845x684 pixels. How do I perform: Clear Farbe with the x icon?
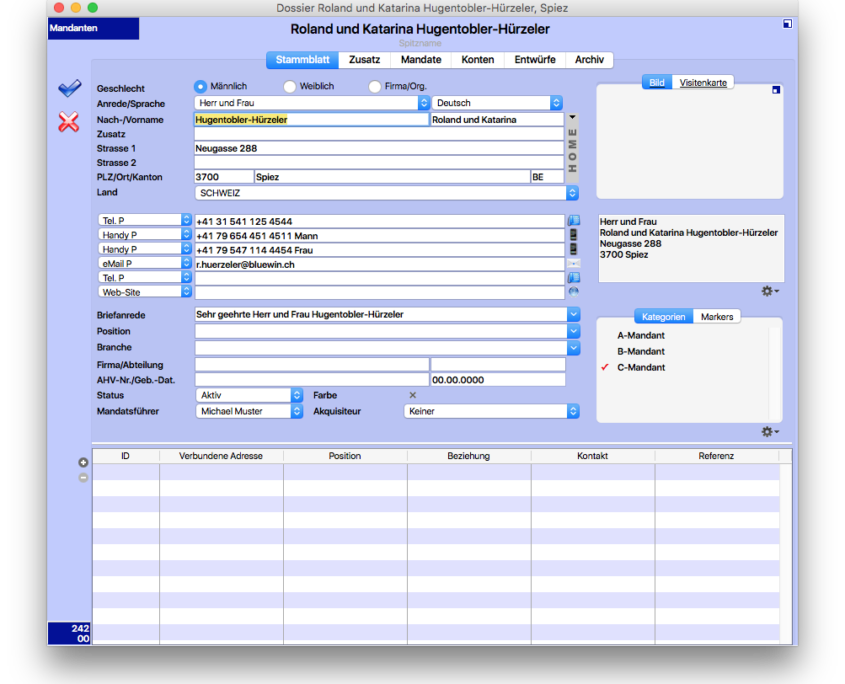412,395
